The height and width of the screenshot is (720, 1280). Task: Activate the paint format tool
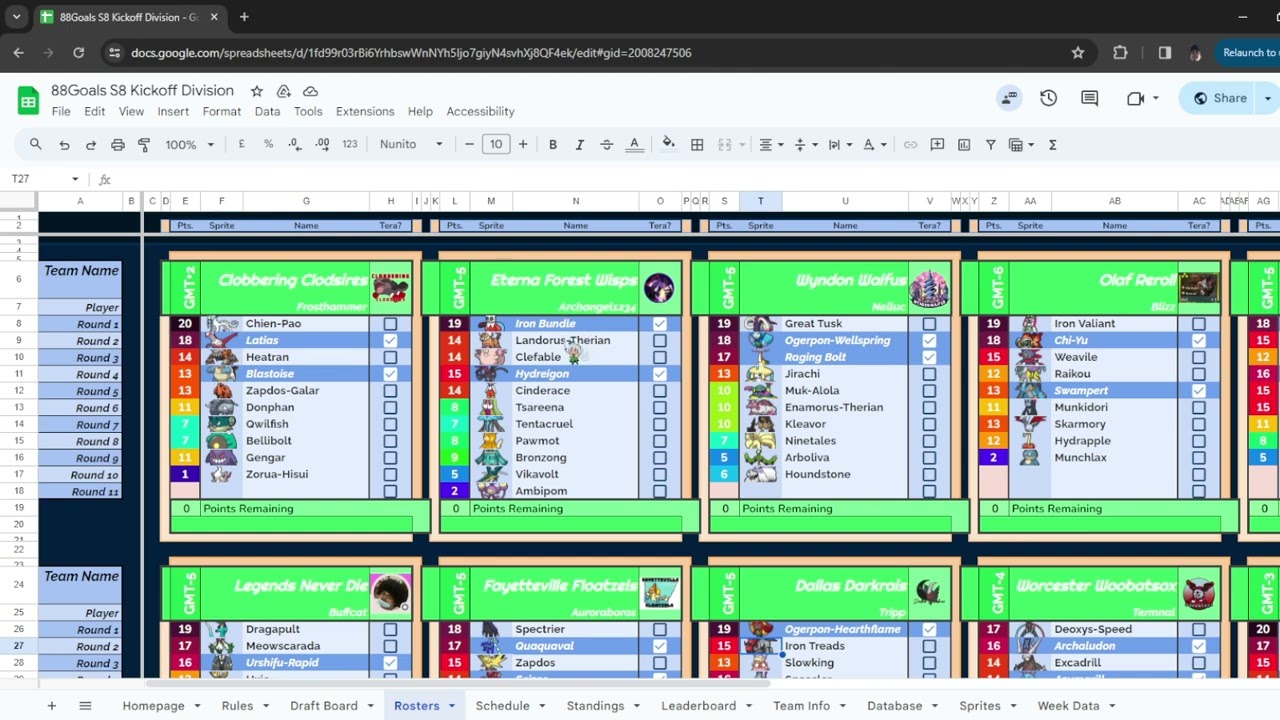[x=144, y=145]
